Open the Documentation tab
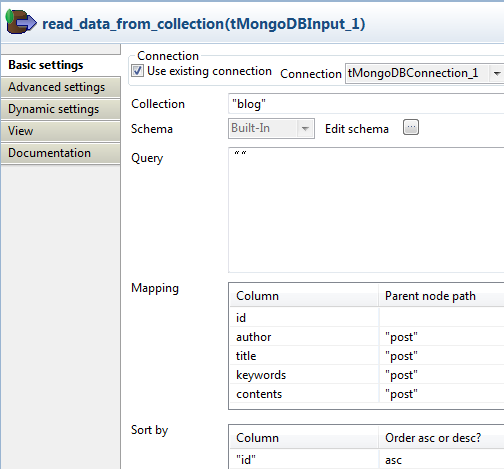 coord(60,153)
